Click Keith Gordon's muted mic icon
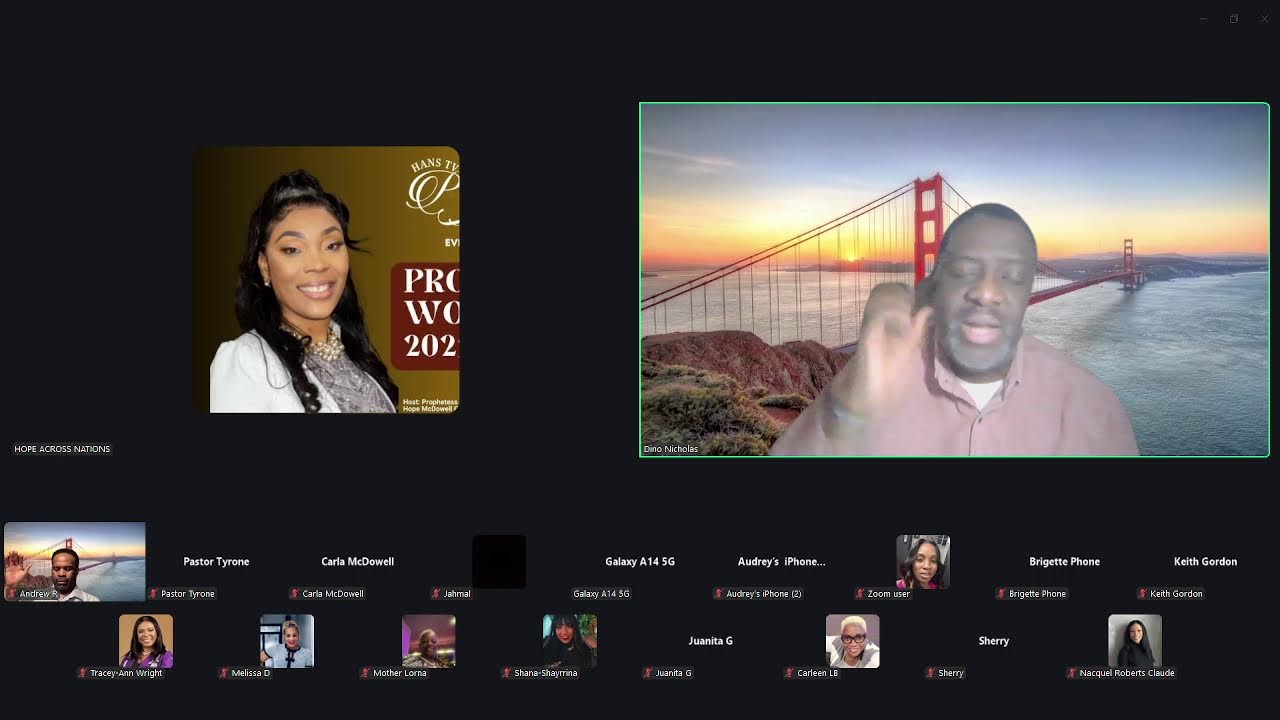This screenshot has width=1280, height=720. pyautogui.click(x=1142, y=594)
